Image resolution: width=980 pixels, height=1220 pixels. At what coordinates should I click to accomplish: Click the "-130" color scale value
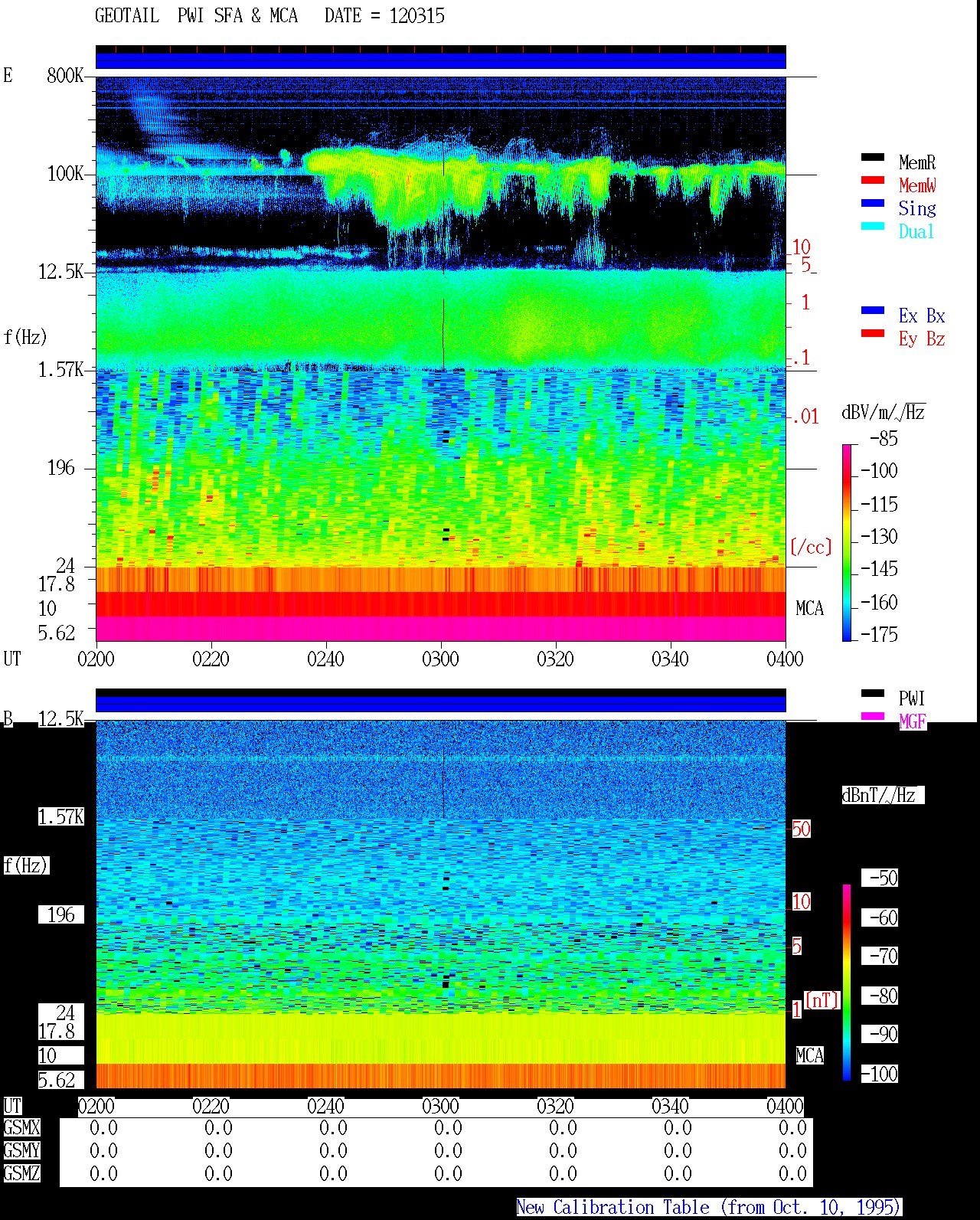click(879, 536)
